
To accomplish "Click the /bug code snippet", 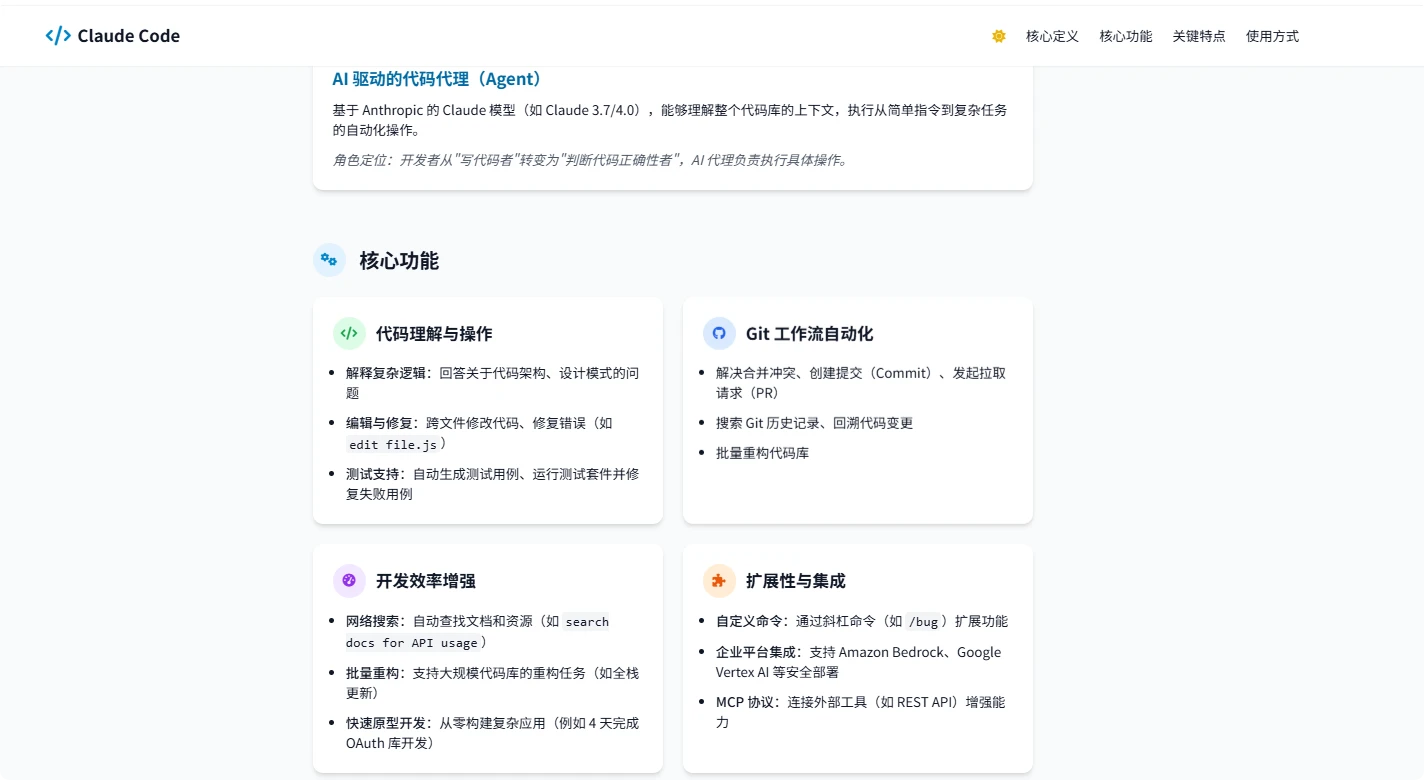I will pyautogui.click(x=924, y=622).
